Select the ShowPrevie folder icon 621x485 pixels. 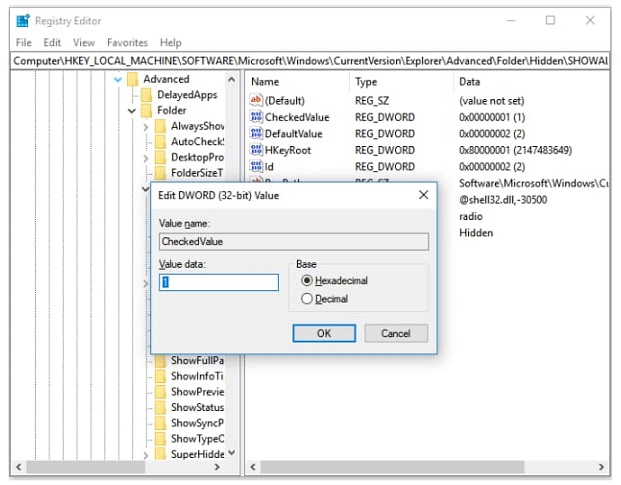(160, 392)
